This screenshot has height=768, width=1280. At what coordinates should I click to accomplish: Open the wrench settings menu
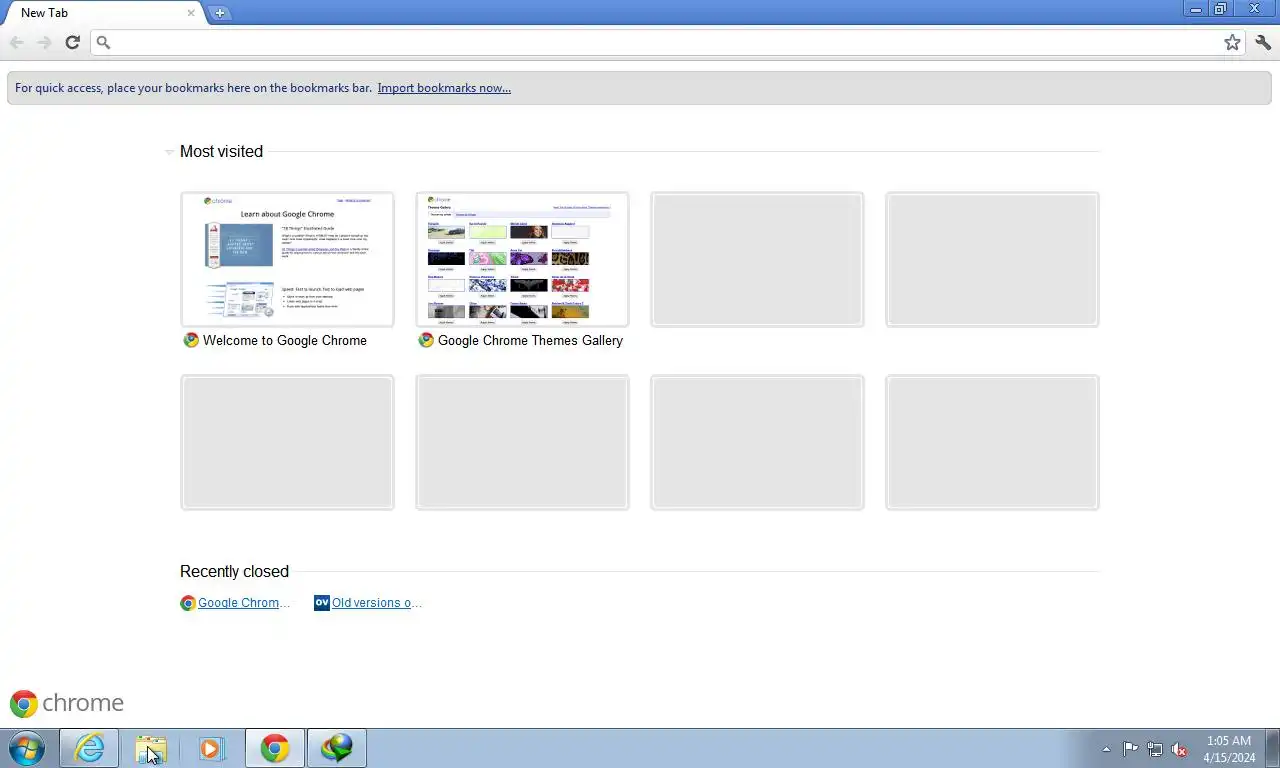1262,42
